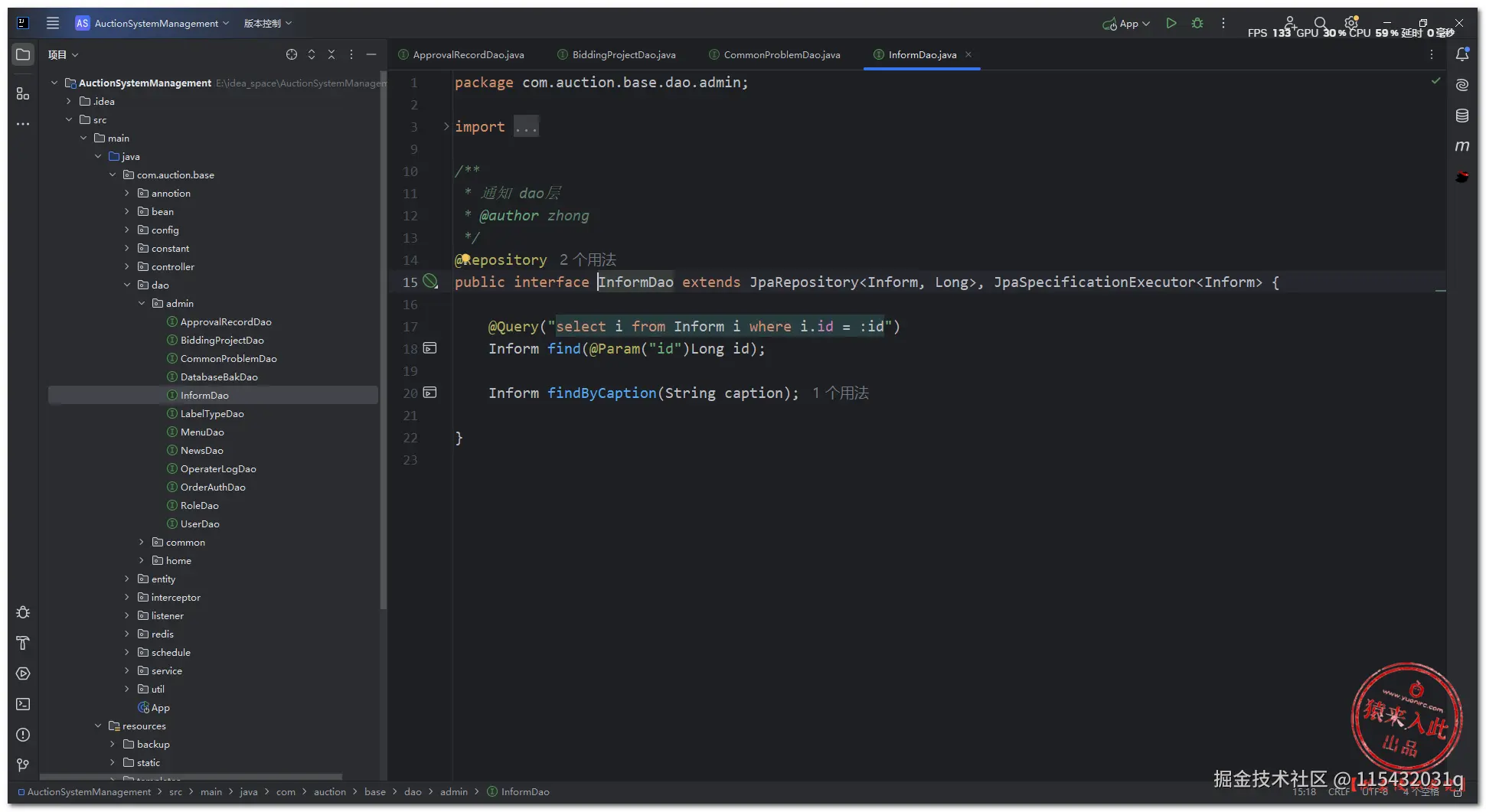1486x812 pixels.
Task: Select NewsDao in the project tree
Action: pos(202,450)
